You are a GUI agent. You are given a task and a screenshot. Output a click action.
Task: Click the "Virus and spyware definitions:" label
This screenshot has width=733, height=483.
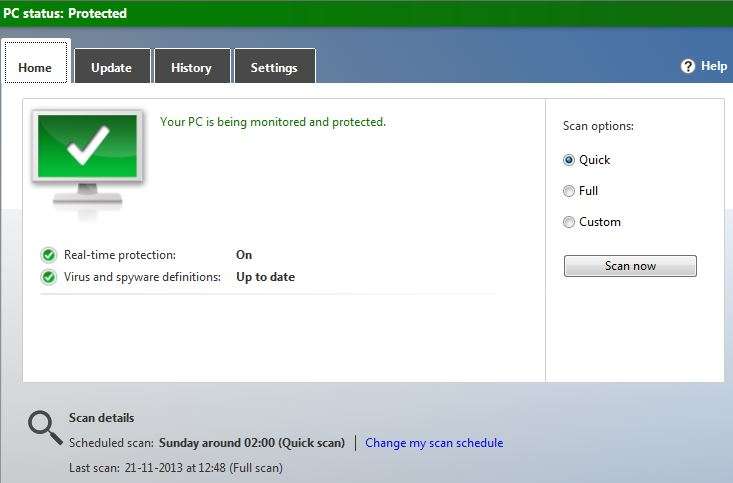coord(143,277)
